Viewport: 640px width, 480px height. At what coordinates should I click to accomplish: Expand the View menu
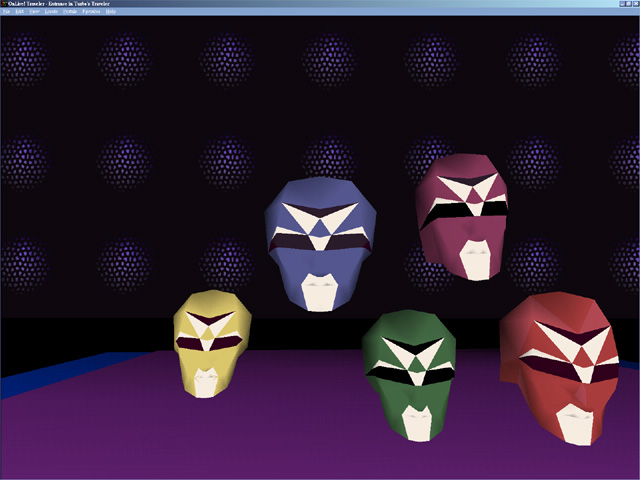pyautogui.click(x=35, y=11)
